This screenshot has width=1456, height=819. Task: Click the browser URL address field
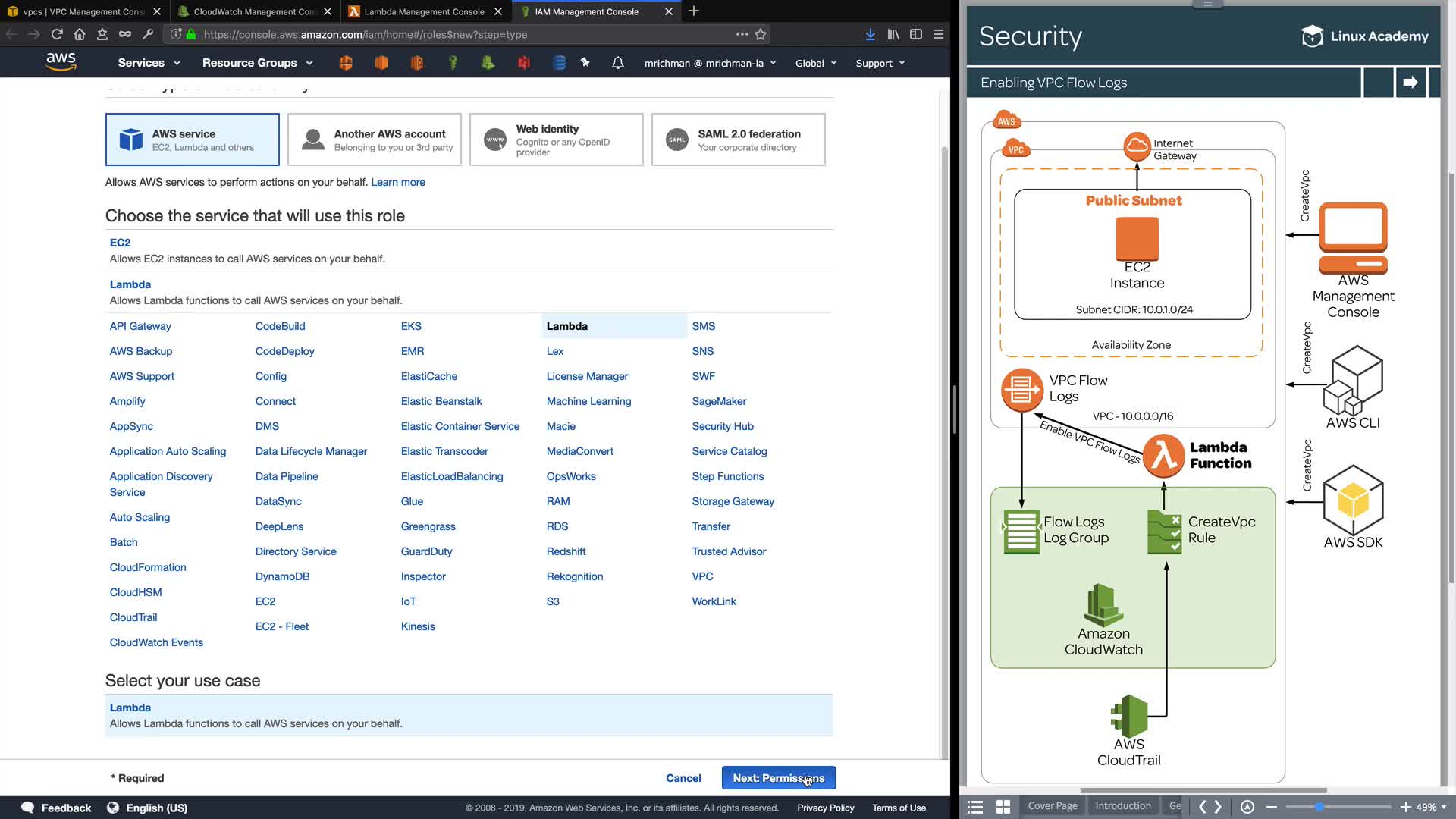455,34
